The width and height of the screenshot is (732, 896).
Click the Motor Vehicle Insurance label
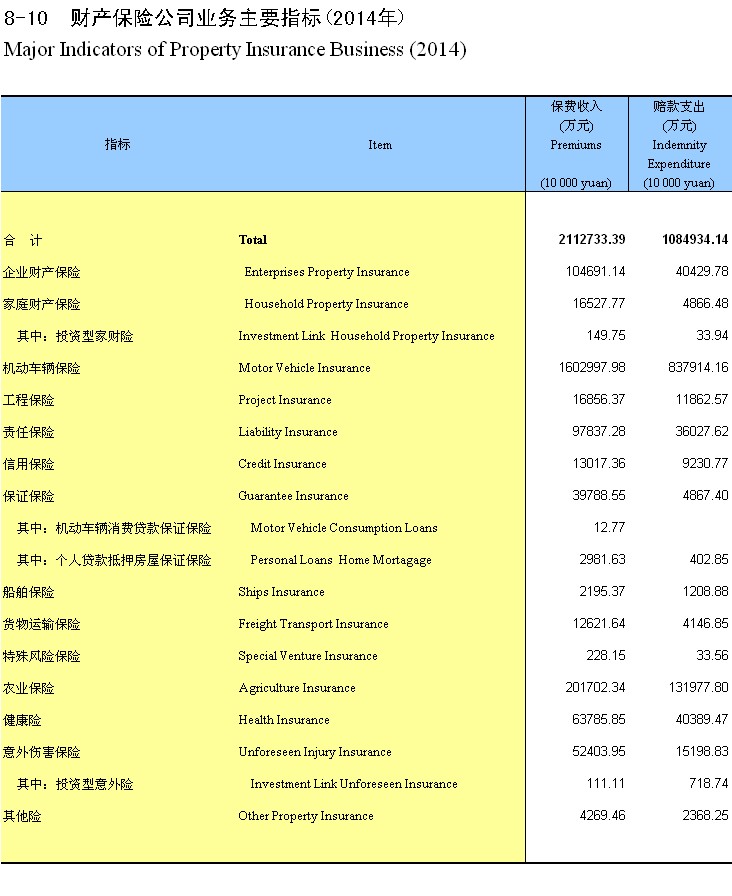click(304, 368)
